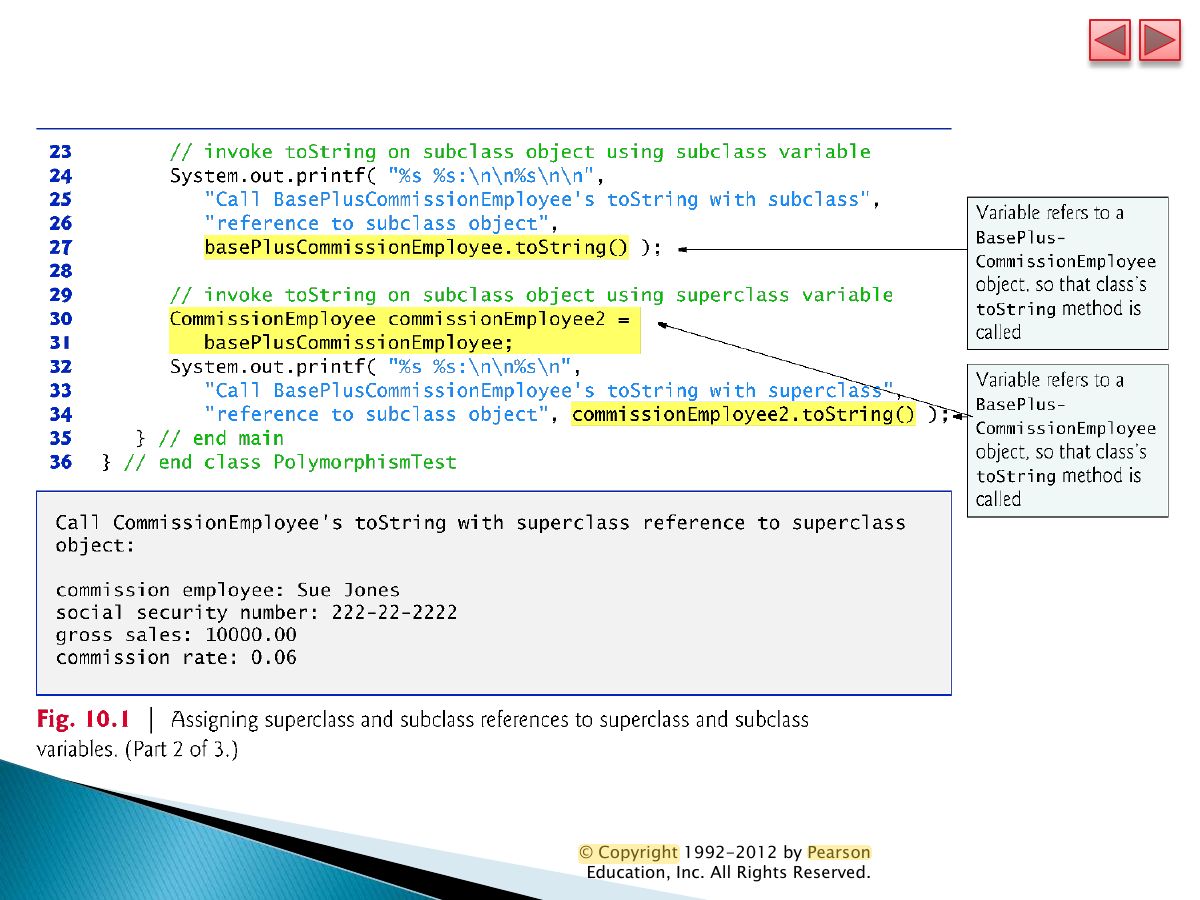This screenshot has height=900, width=1200.
Task: Click output line 'commission employee: Sue Jones'
Action: (x=228, y=590)
